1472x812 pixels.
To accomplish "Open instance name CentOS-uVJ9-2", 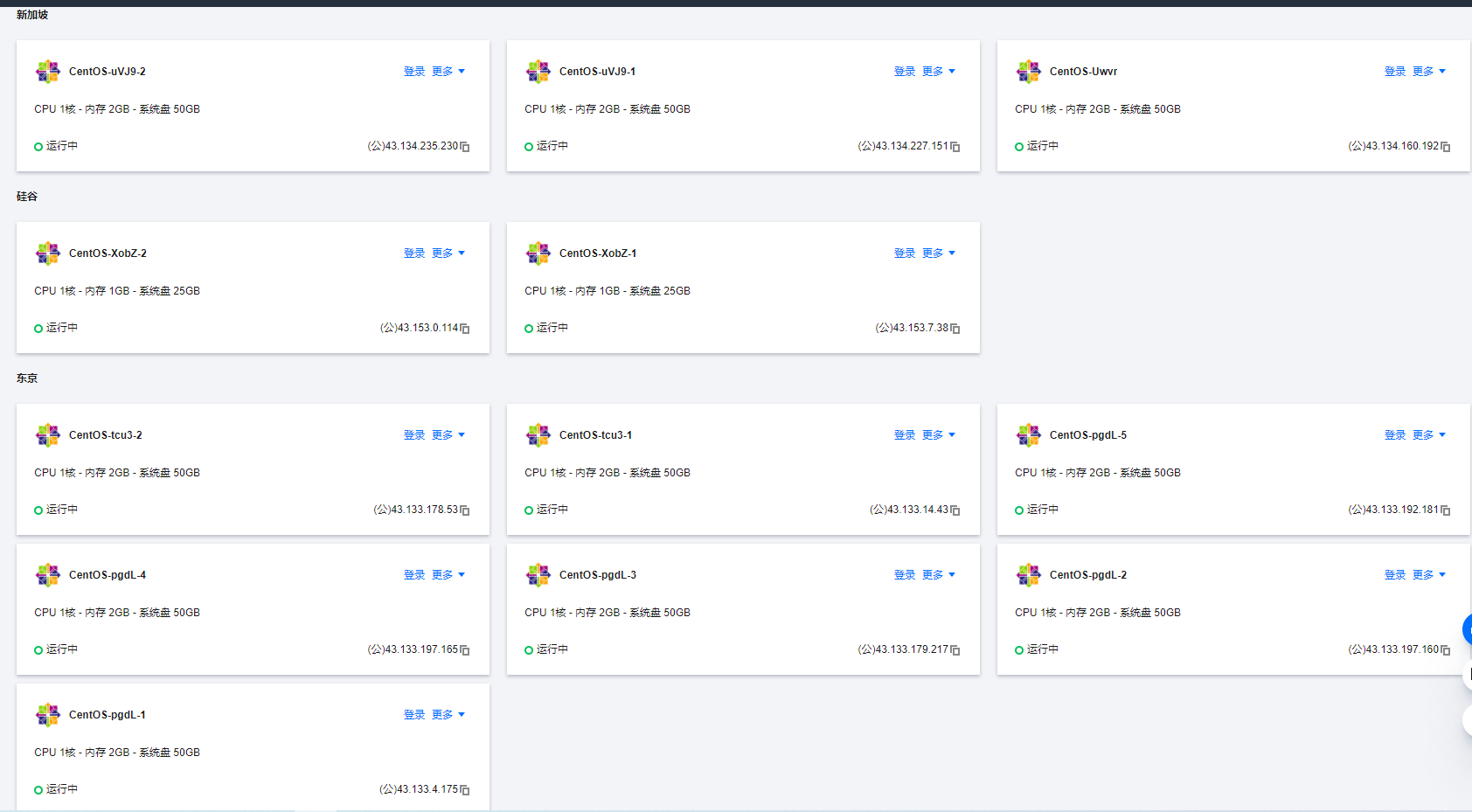I will coord(108,72).
